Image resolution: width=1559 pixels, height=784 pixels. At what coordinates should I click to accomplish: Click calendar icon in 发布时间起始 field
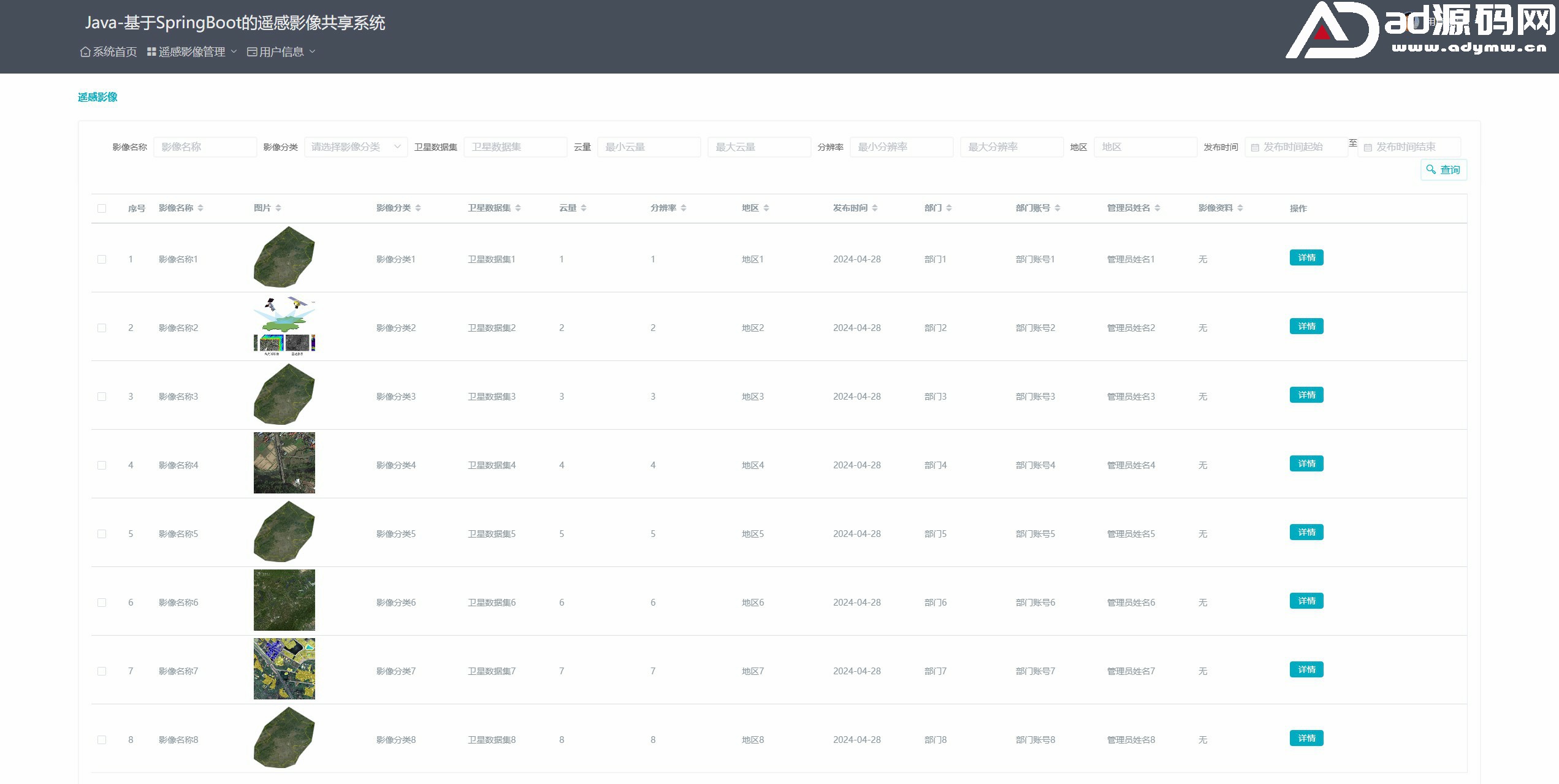pyautogui.click(x=1255, y=148)
